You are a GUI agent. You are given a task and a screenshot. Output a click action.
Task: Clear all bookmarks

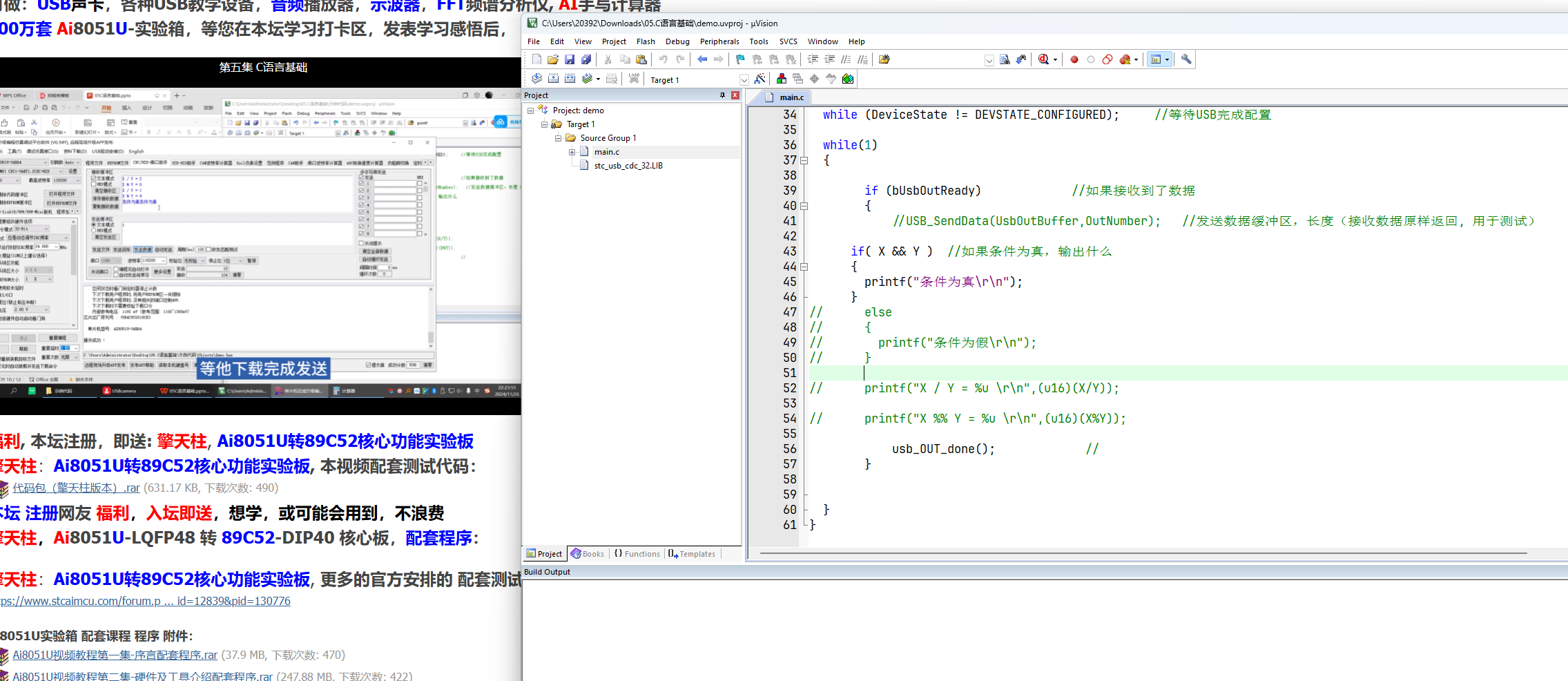[x=790, y=59]
